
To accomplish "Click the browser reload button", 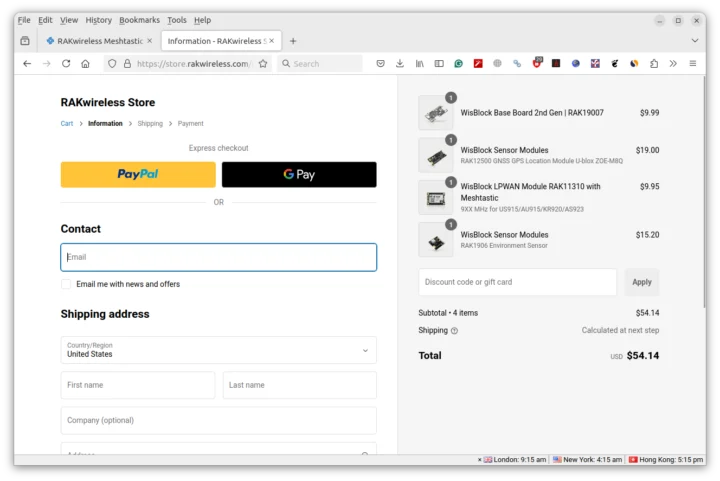I will point(66,63).
